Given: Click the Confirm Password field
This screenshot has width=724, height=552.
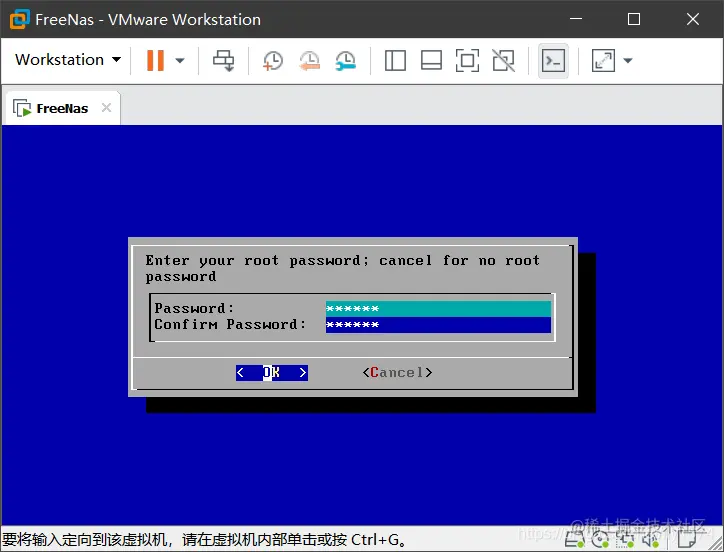Looking at the screenshot, I should coord(438,325).
